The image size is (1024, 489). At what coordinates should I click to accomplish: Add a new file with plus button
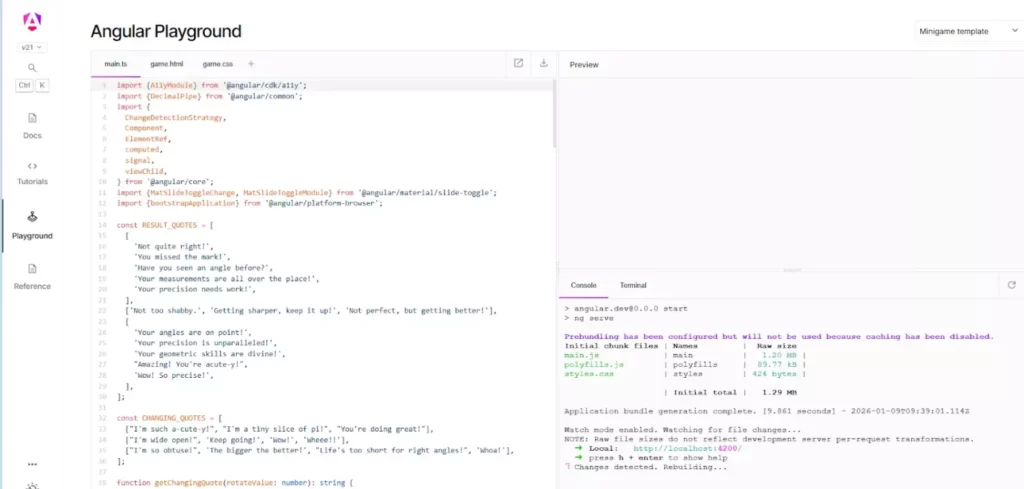pyautogui.click(x=251, y=64)
